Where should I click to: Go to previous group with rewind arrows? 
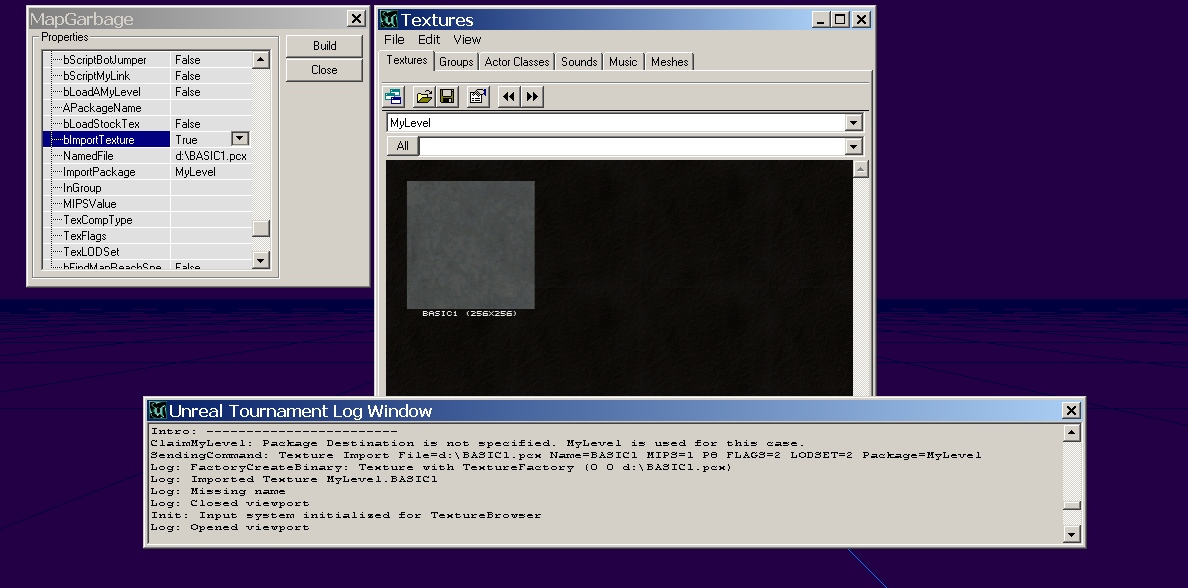(509, 97)
